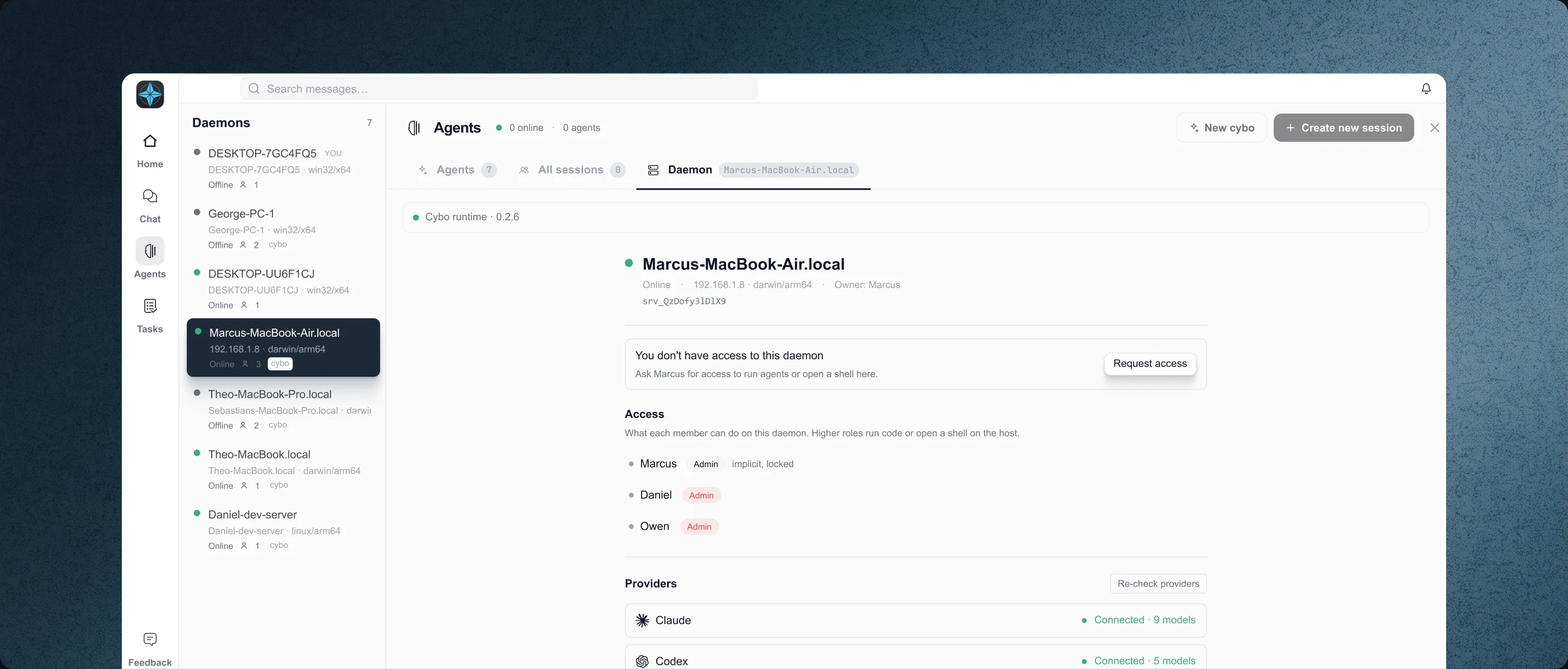Click the Access section heading
This screenshot has width=1568, height=669.
tap(644, 414)
